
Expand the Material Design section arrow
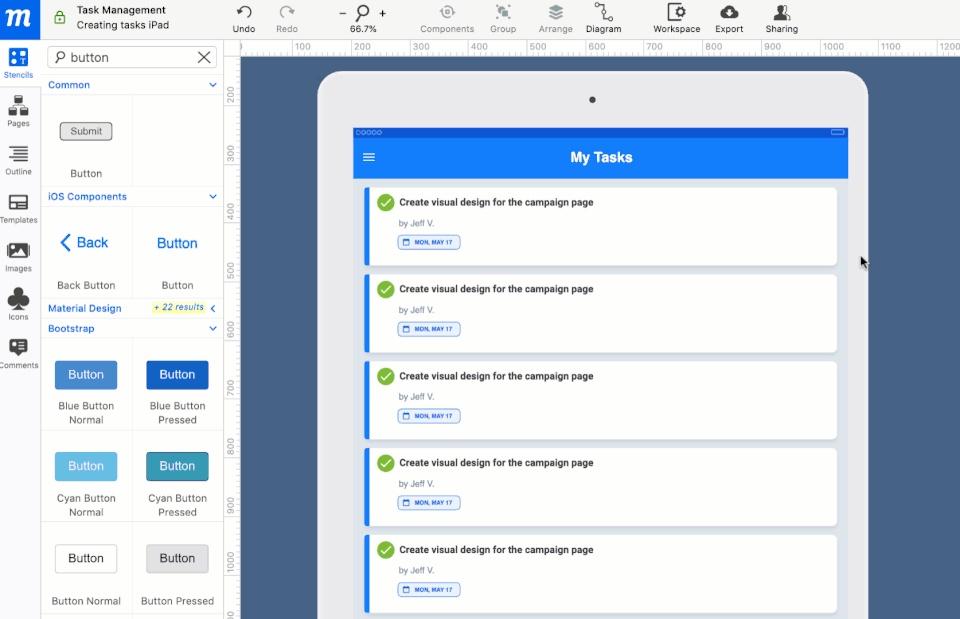[213, 309]
